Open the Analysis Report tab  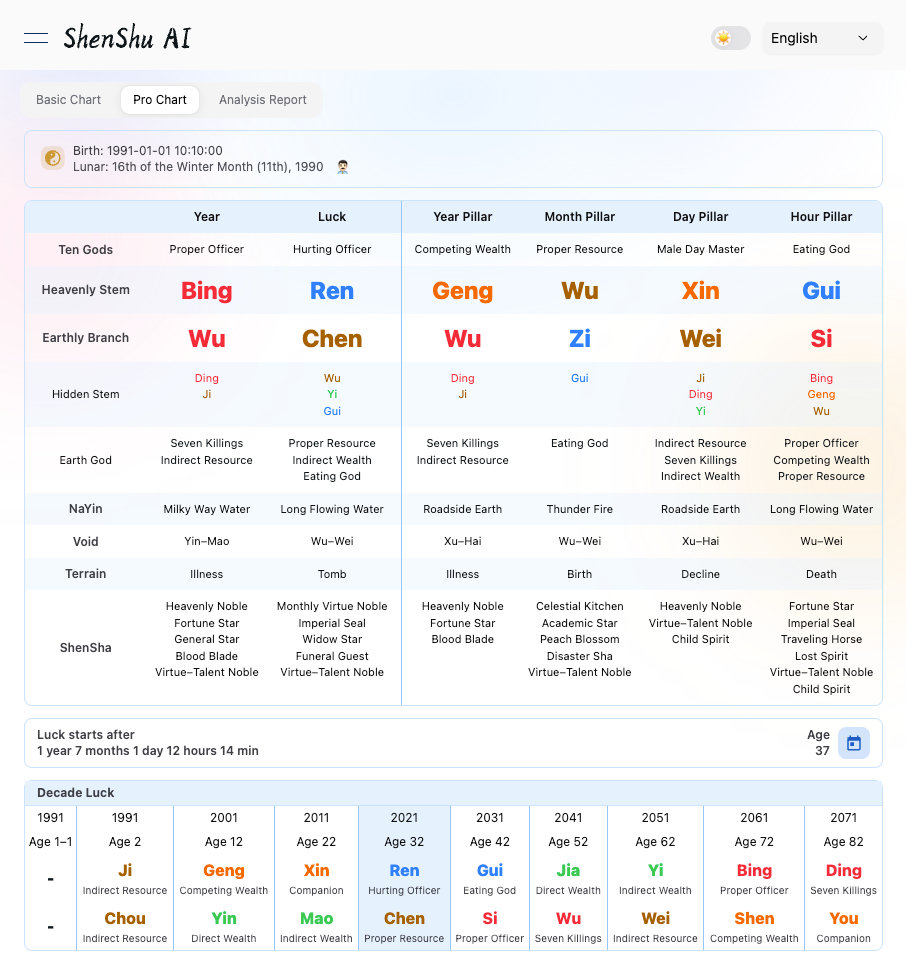tap(263, 100)
